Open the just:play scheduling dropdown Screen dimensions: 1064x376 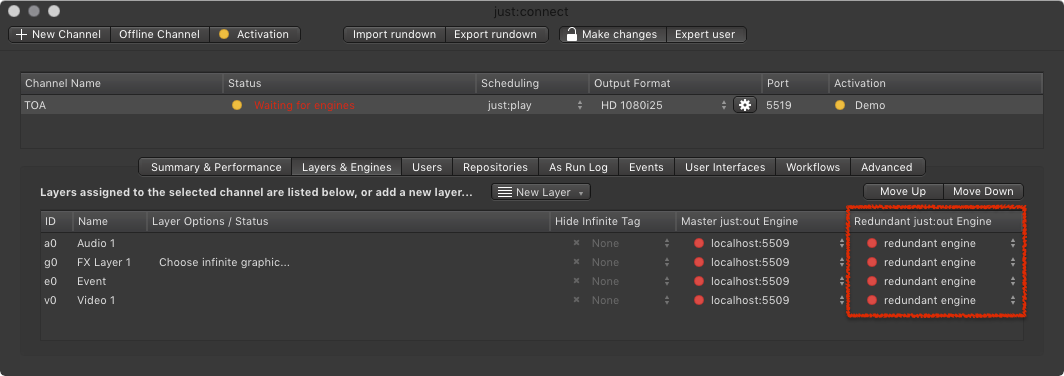click(535, 105)
